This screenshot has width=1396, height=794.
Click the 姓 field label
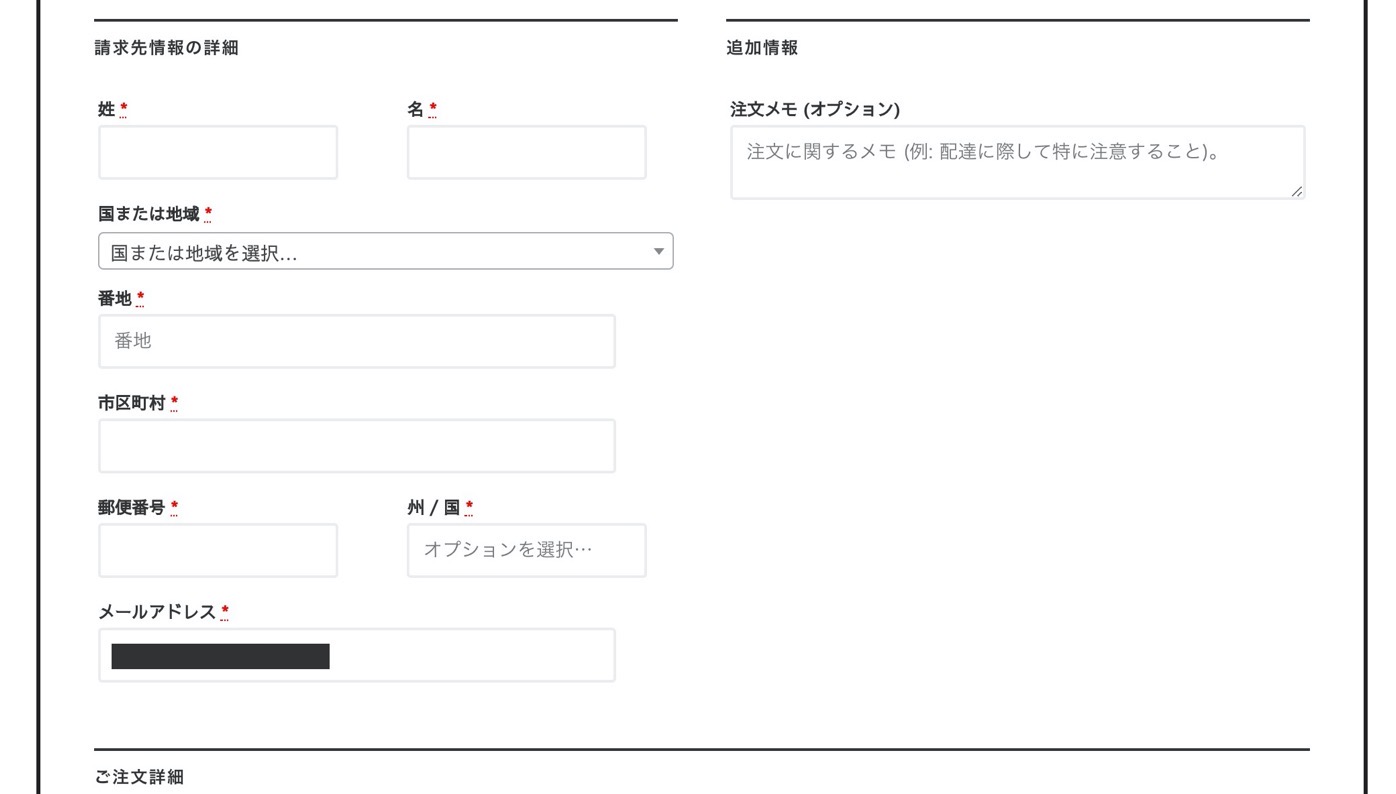coord(107,109)
